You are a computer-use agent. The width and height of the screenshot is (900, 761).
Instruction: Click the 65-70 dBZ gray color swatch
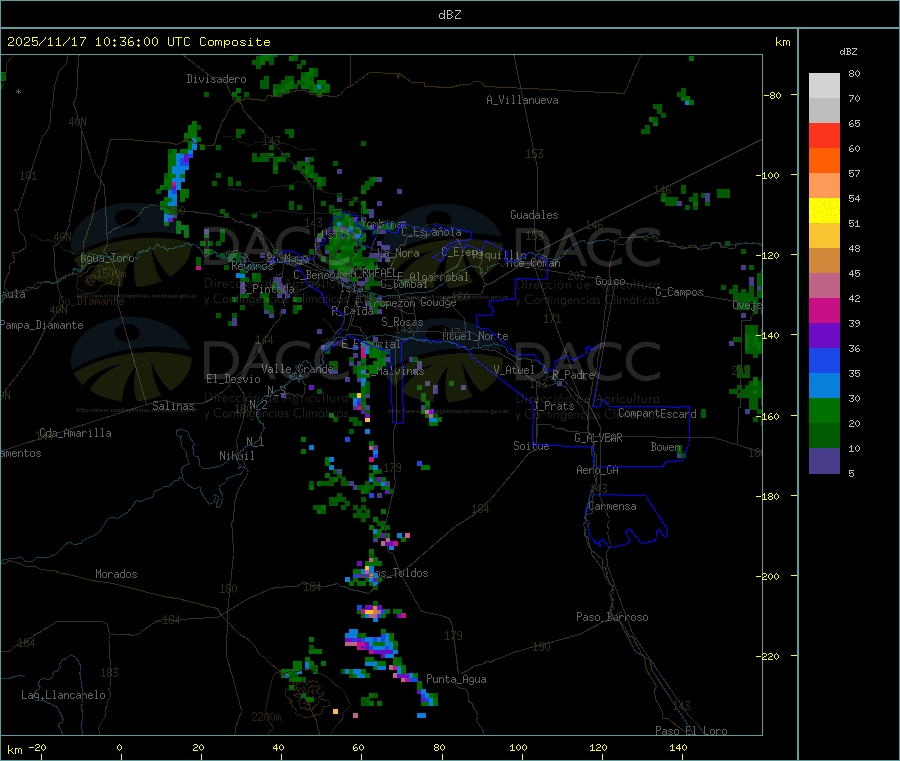pyautogui.click(x=824, y=110)
